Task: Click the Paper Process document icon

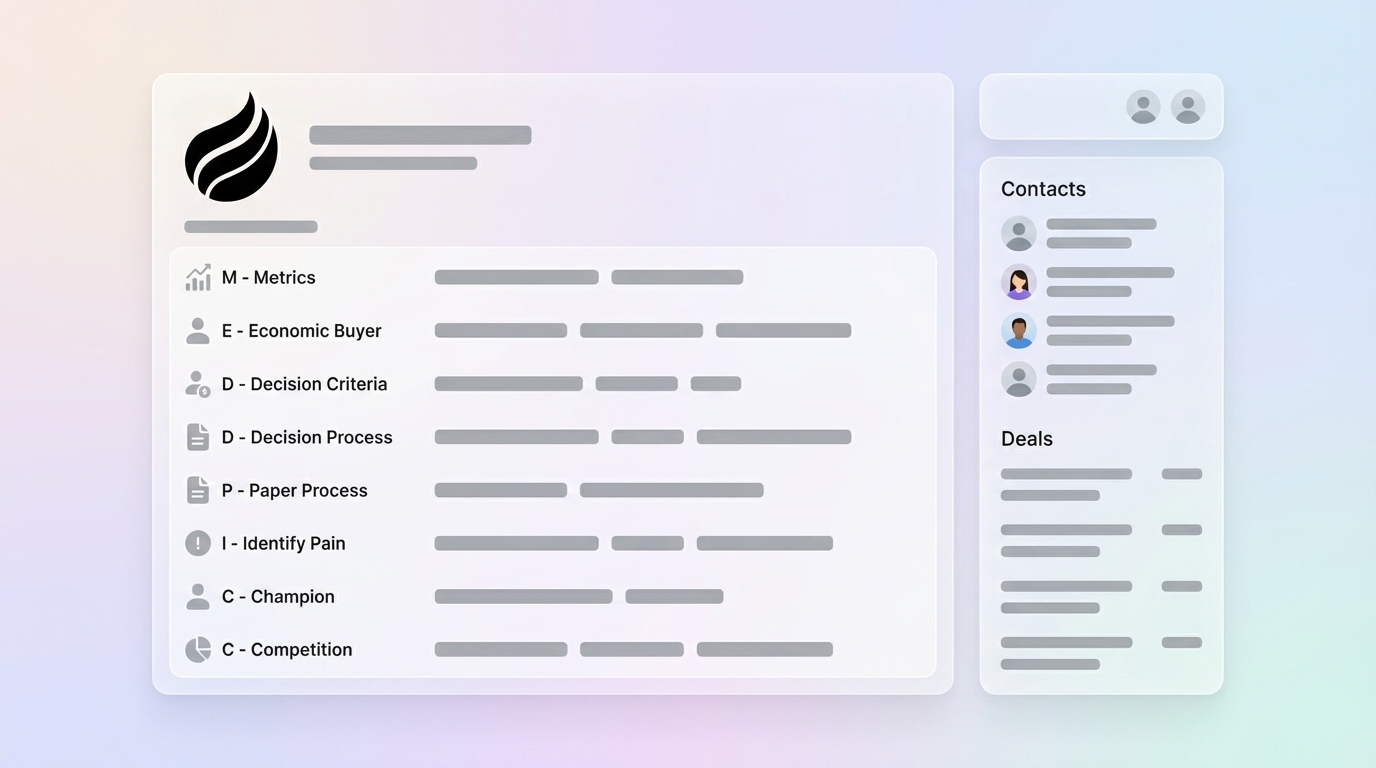Action: (198, 490)
